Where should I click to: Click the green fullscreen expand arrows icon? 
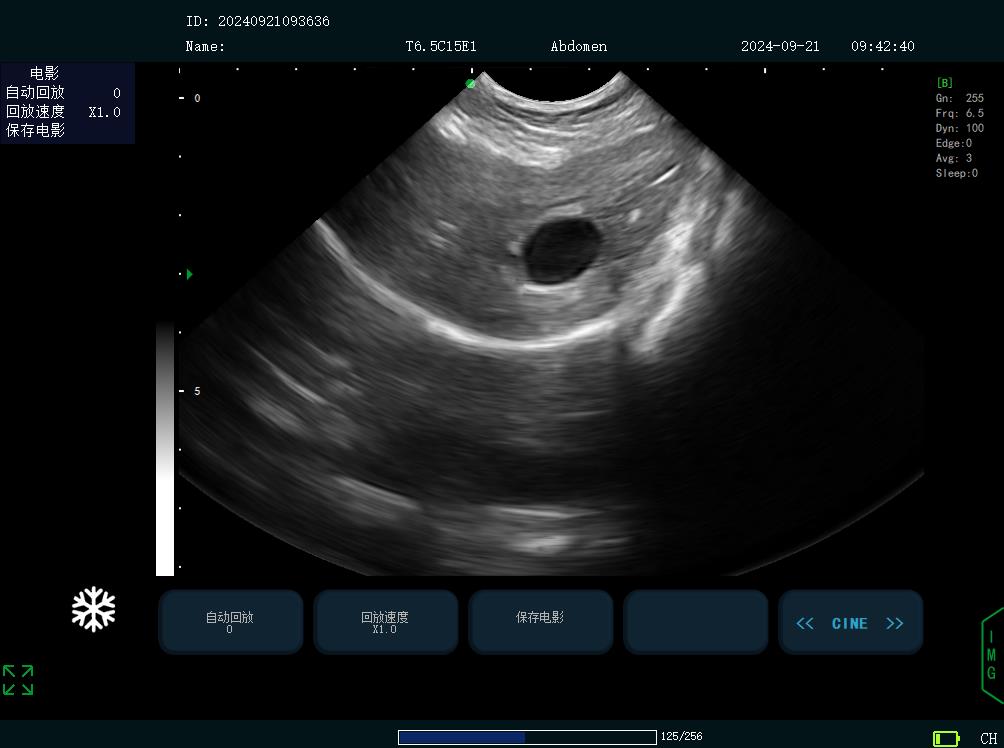18,680
